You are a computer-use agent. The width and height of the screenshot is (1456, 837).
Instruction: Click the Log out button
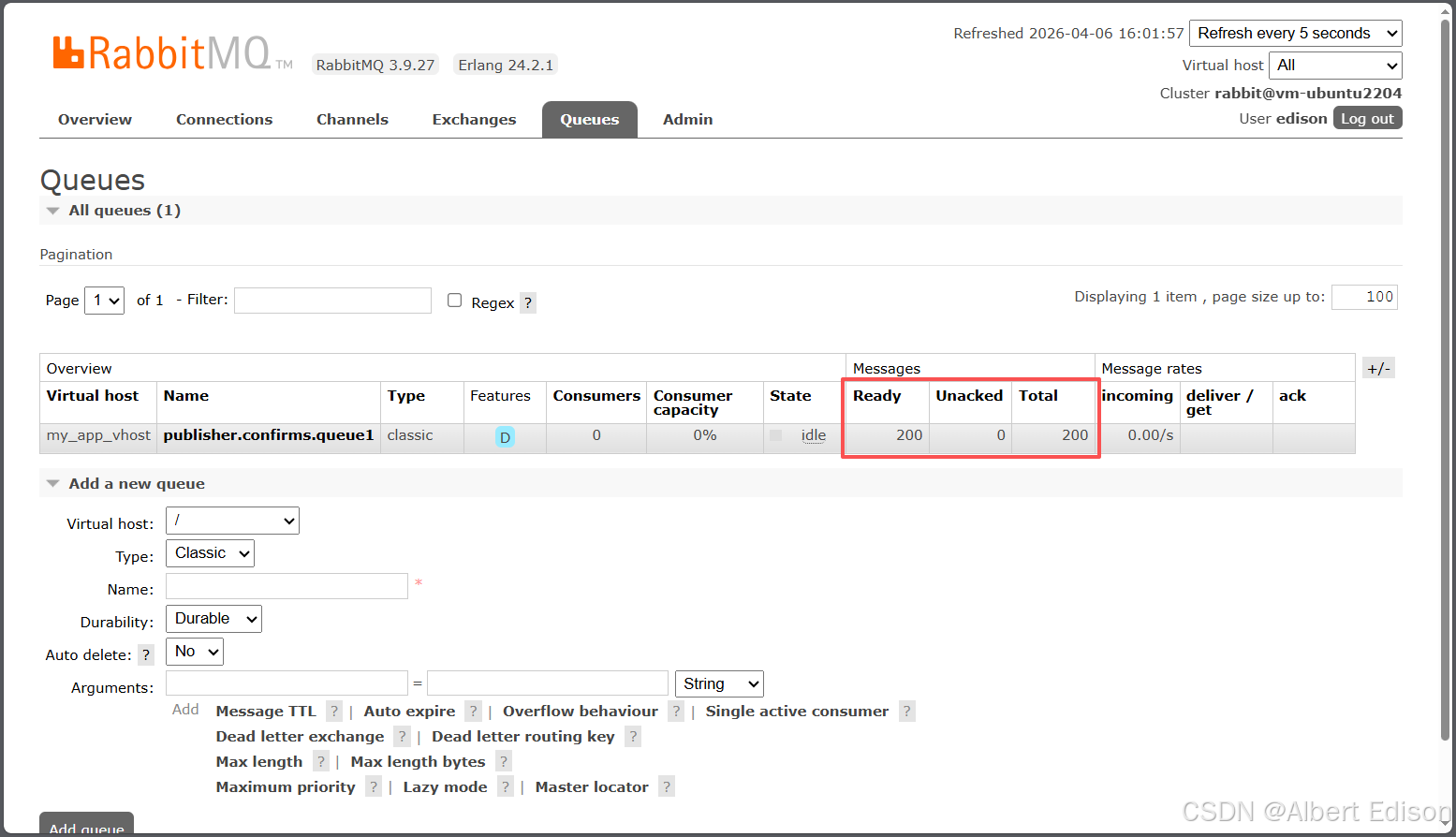click(x=1368, y=119)
